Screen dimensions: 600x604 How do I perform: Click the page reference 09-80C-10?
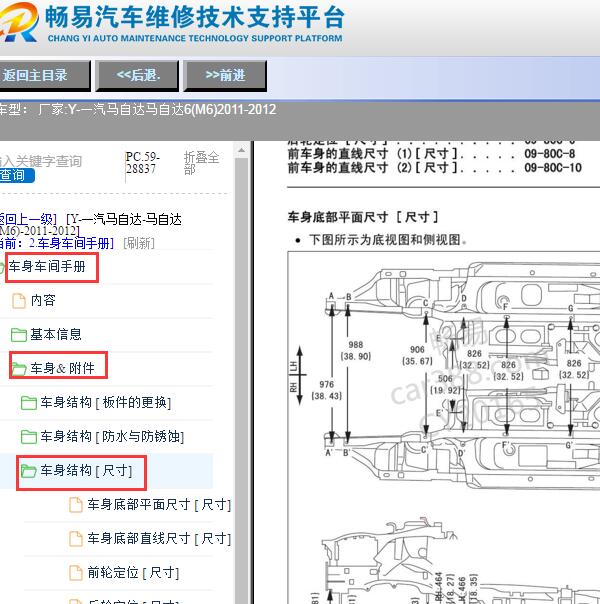tap(553, 168)
